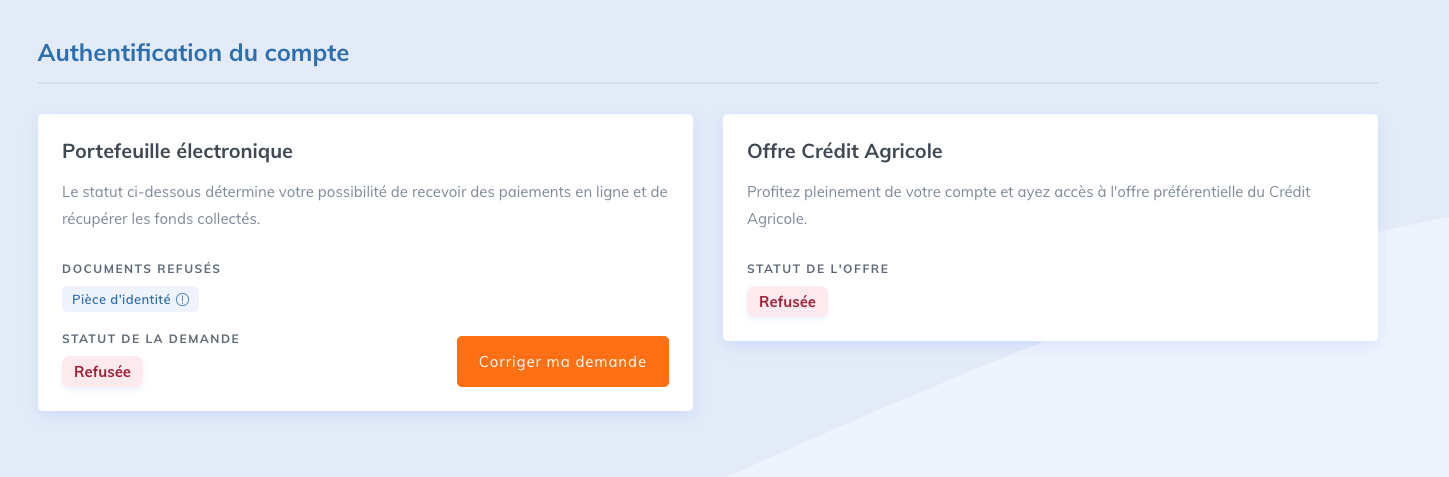The image size is (1449, 477).
Task: Select the Pièce d'identité document tag
Action: click(130, 299)
